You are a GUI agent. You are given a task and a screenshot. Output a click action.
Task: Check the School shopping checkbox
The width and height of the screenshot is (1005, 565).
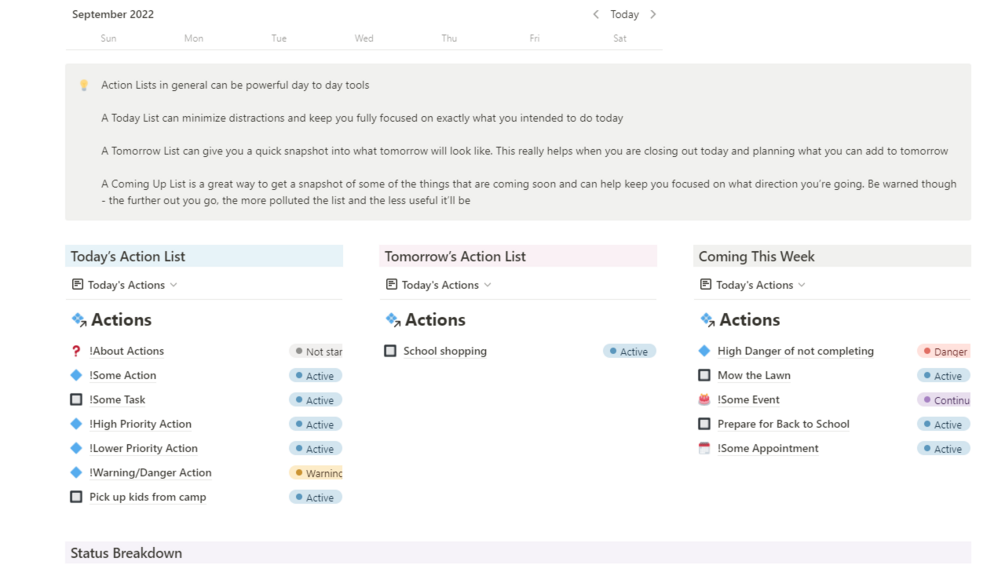click(390, 351)
